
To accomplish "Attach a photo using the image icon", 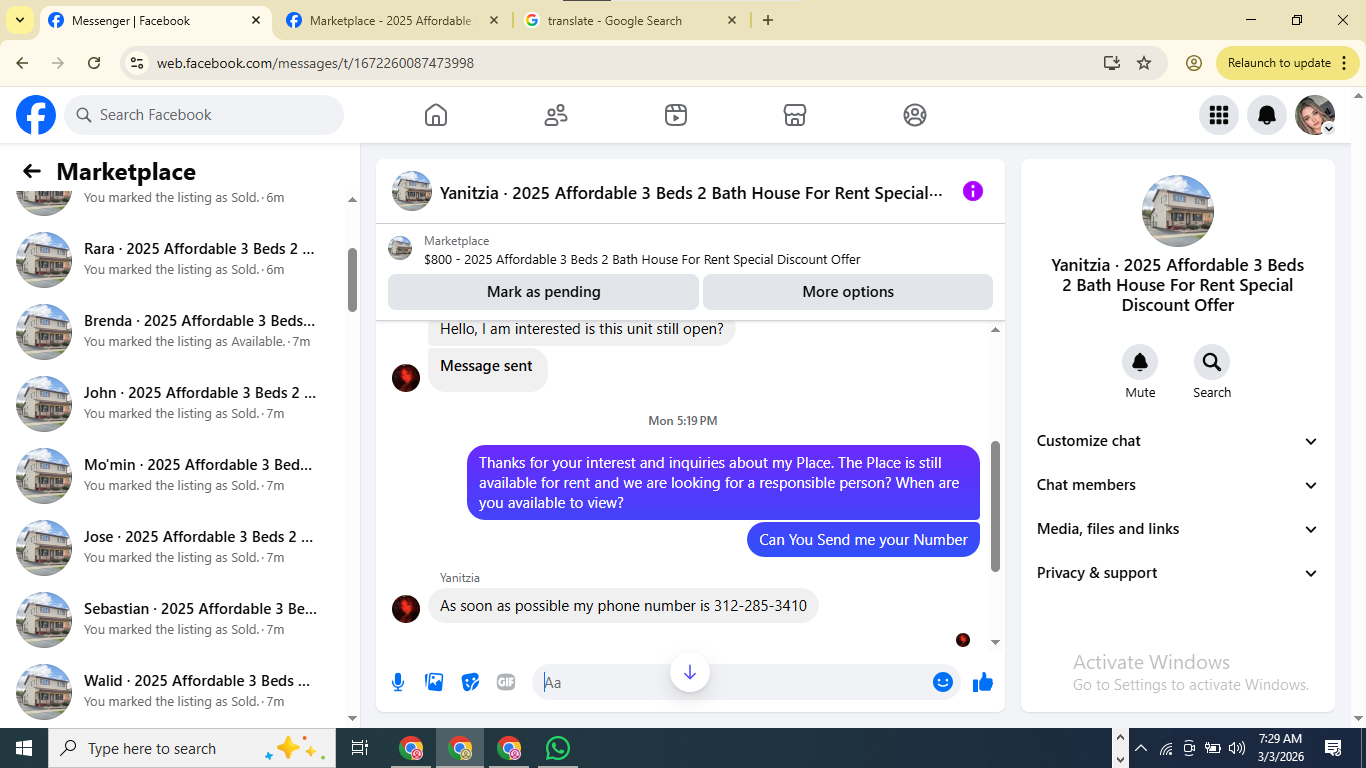I will (434, 682).
